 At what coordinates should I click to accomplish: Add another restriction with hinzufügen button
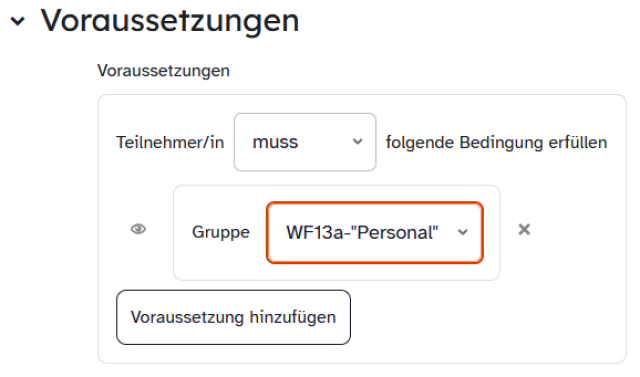[x=233, y=317]
